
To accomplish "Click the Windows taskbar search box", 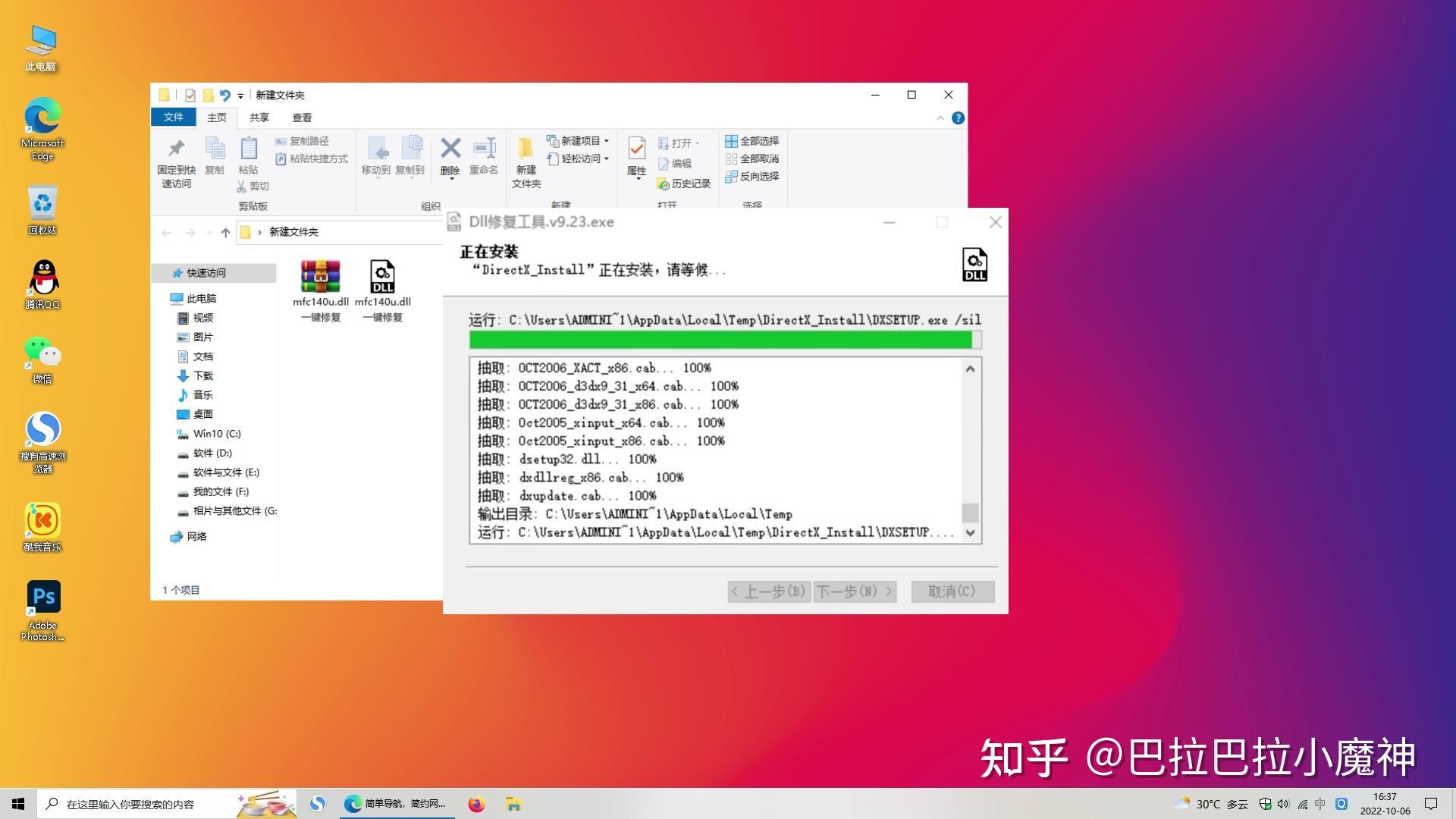I will tap(129, 804).
